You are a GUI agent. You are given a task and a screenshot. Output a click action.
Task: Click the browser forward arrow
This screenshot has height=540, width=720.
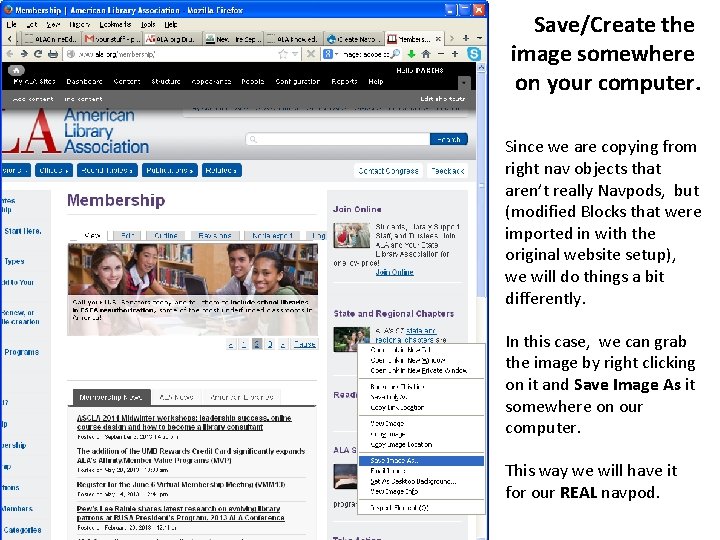pos(23,54)
